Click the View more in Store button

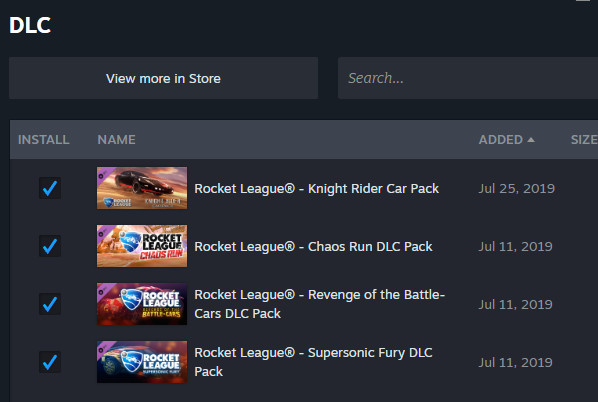click(163, 78)
